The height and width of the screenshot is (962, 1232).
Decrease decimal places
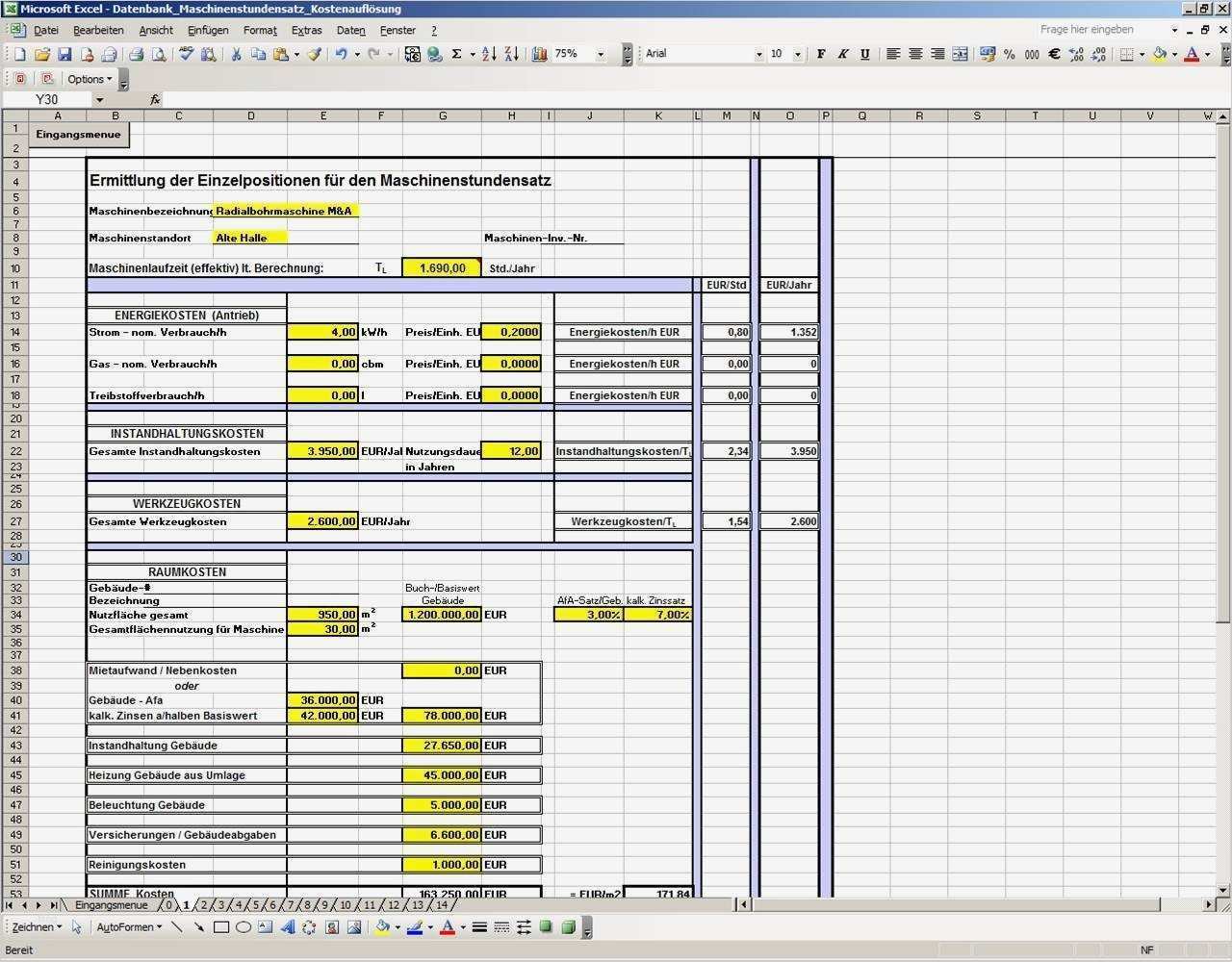click(x=1098, y=55)
